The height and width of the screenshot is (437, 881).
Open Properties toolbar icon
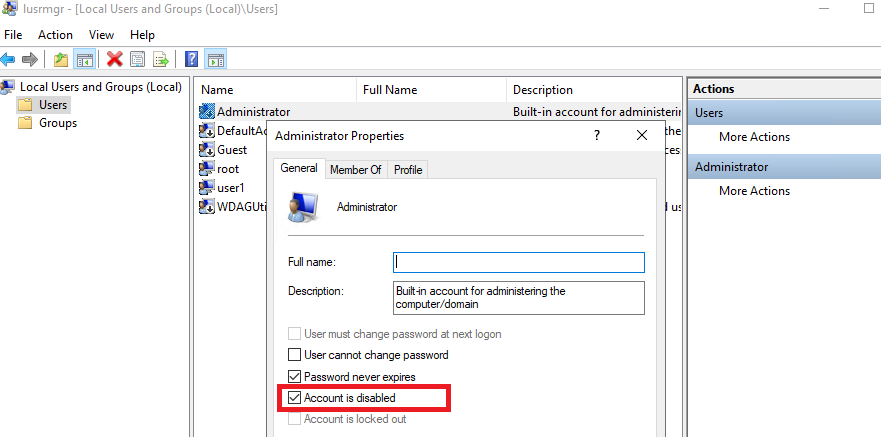click(138, 59)
